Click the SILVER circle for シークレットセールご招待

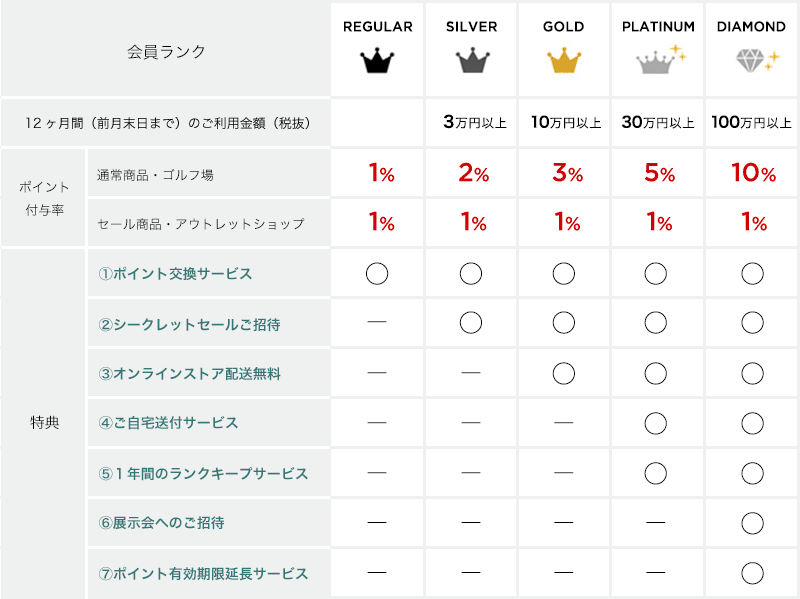471,323
